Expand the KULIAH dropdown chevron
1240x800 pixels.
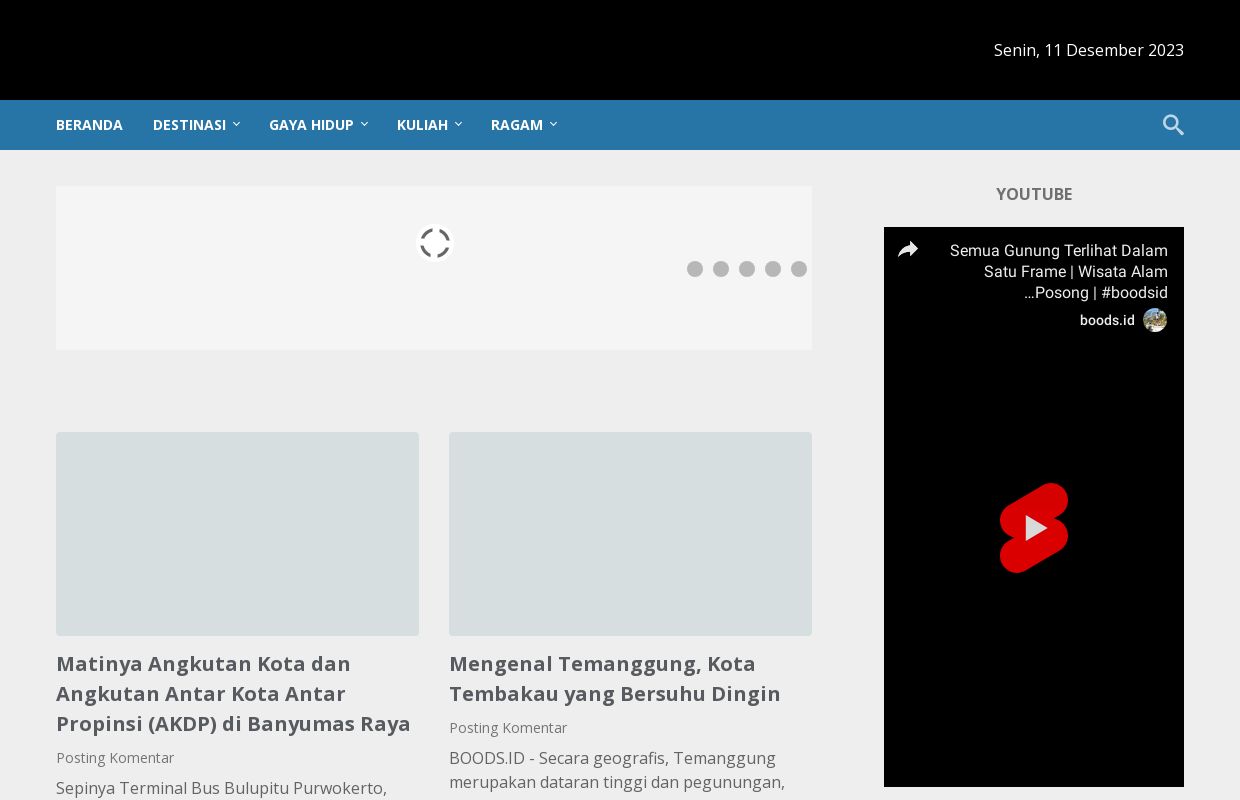459,124
